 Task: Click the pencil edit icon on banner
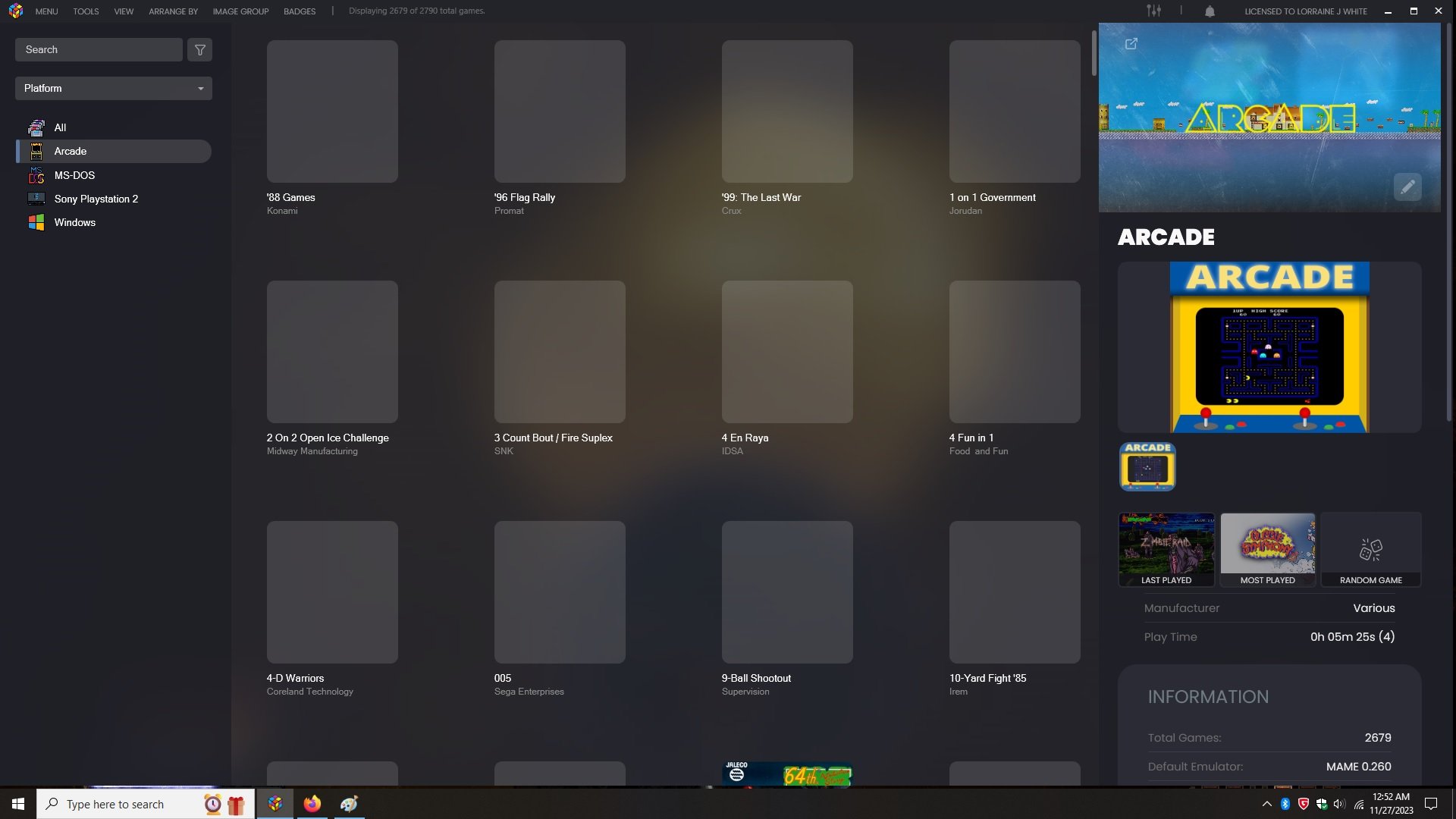coord(1407,187)
